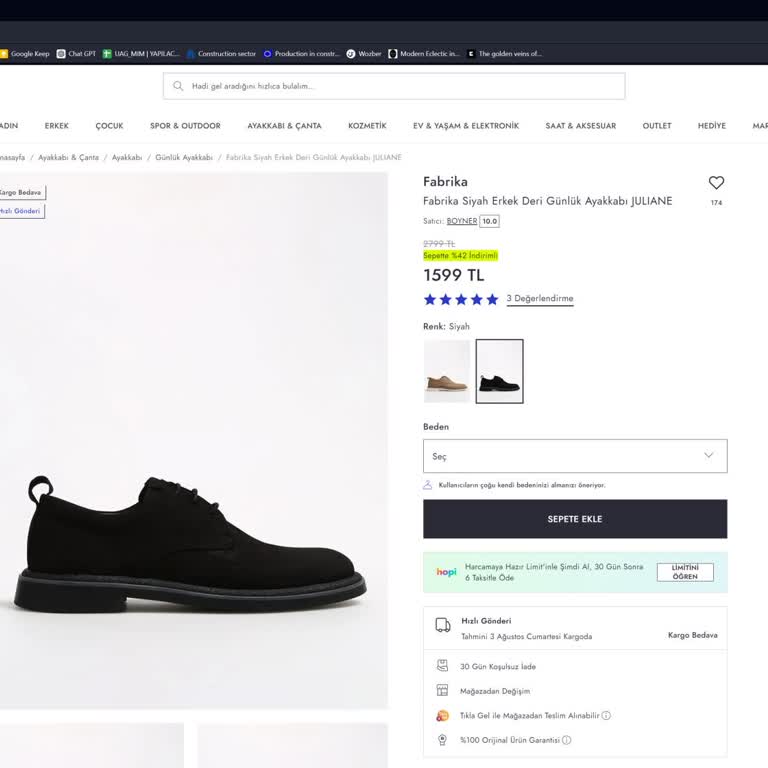Open the OUTLET menu item

[x=657, y=126]
